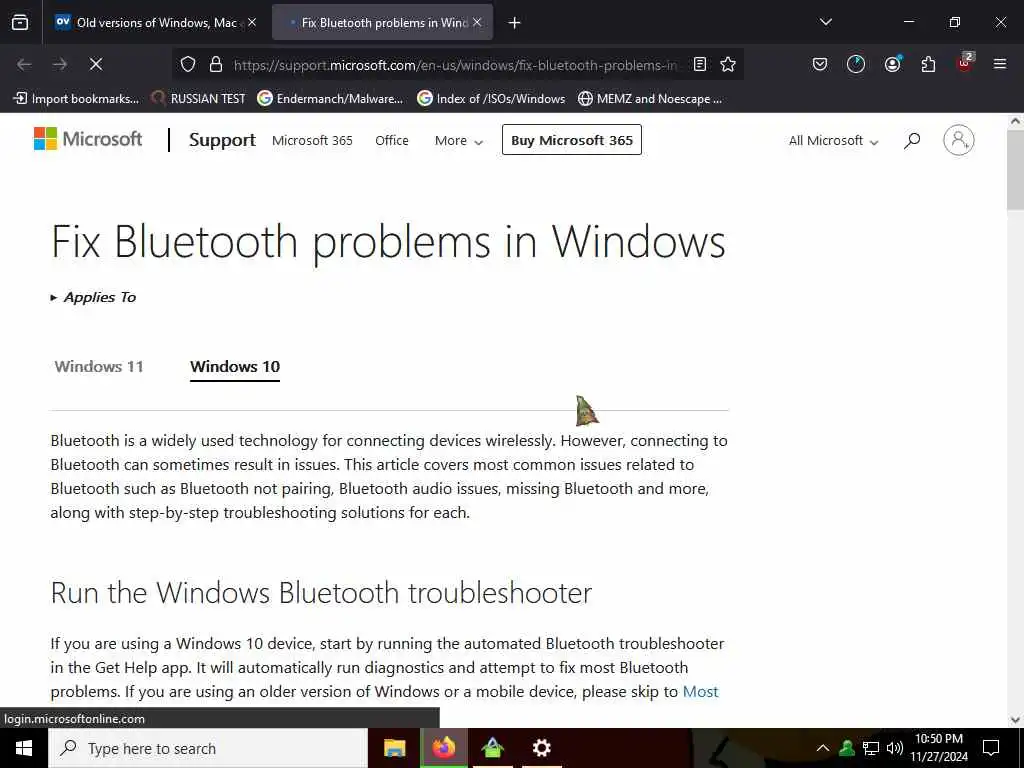Open Firefox account icon
Image resolution: width=1024 pixels, height=768 pixels.
[x=892, y=64]
